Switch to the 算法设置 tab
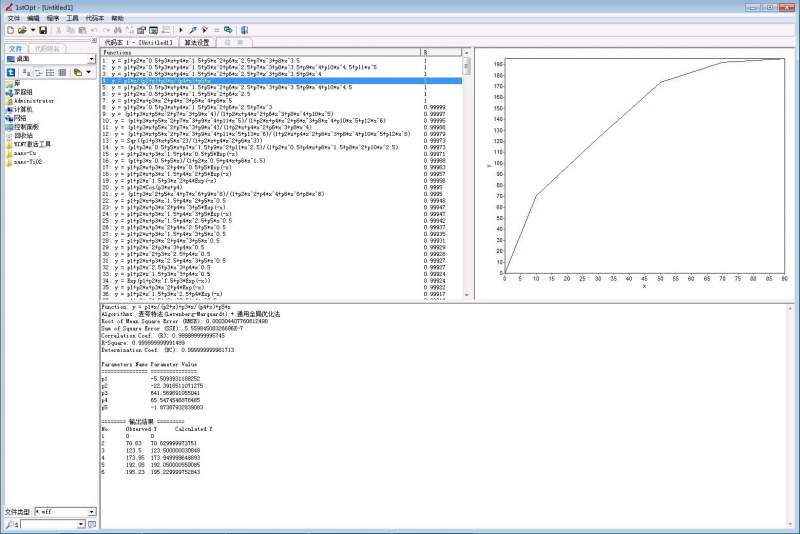Image resolution: width=800 pixels, height=534 pixels. coord(197,43)
